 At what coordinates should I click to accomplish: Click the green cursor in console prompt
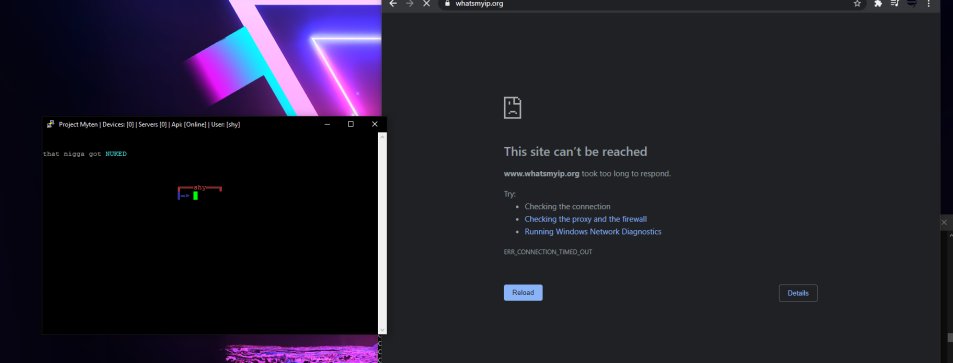[x=196, y=196]
